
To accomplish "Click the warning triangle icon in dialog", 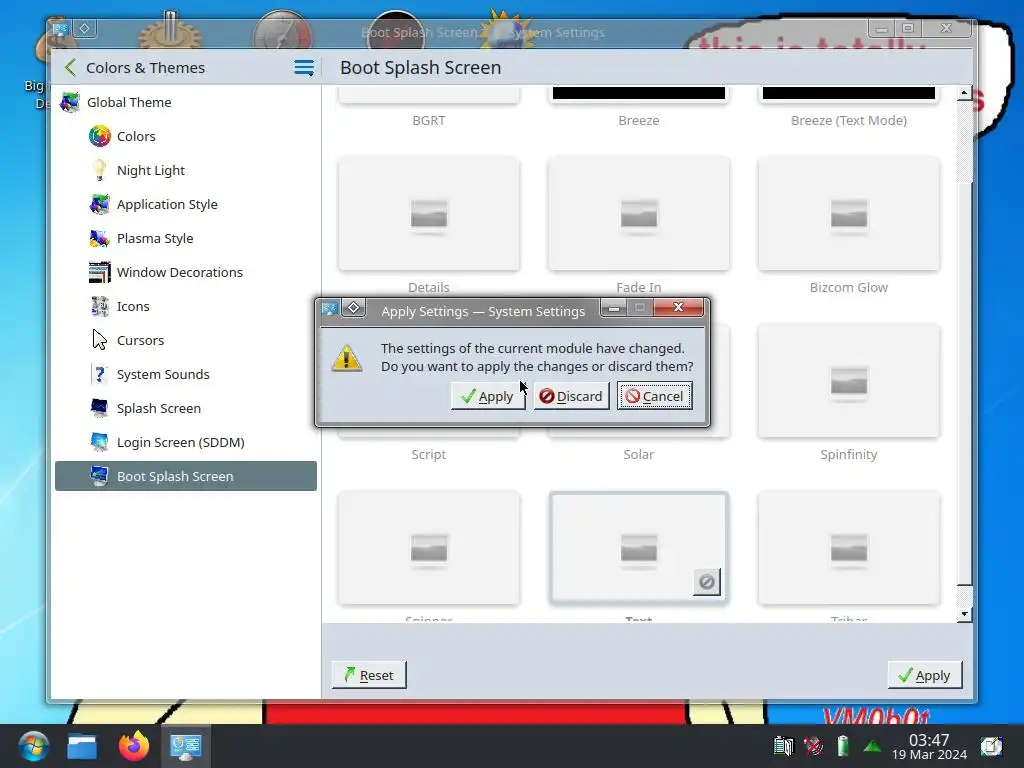I will [347, 358].
